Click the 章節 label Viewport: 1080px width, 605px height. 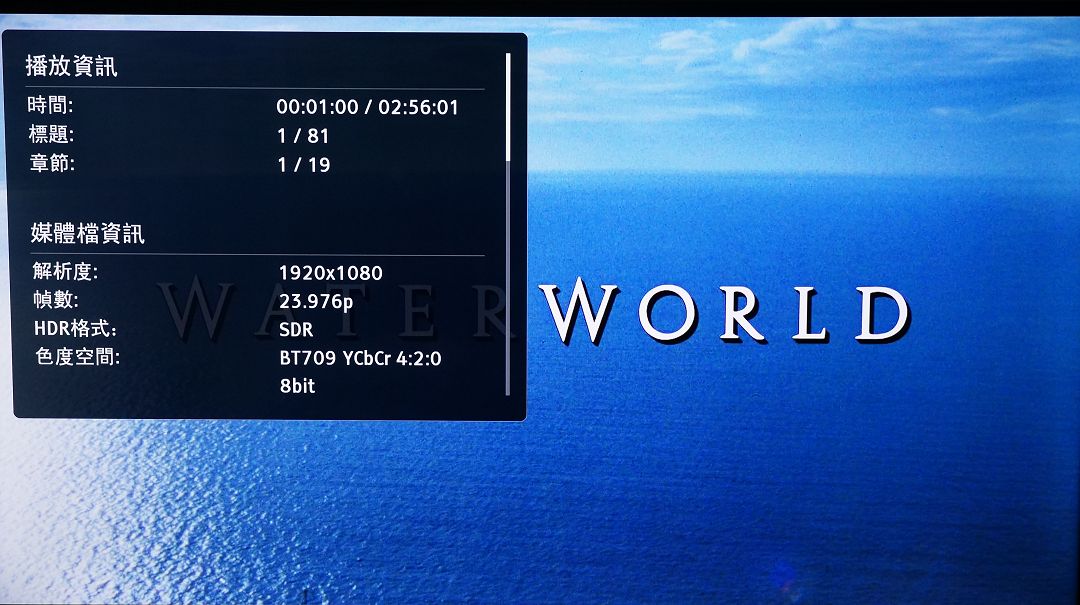pyautogui.click(x=52, y=163)
